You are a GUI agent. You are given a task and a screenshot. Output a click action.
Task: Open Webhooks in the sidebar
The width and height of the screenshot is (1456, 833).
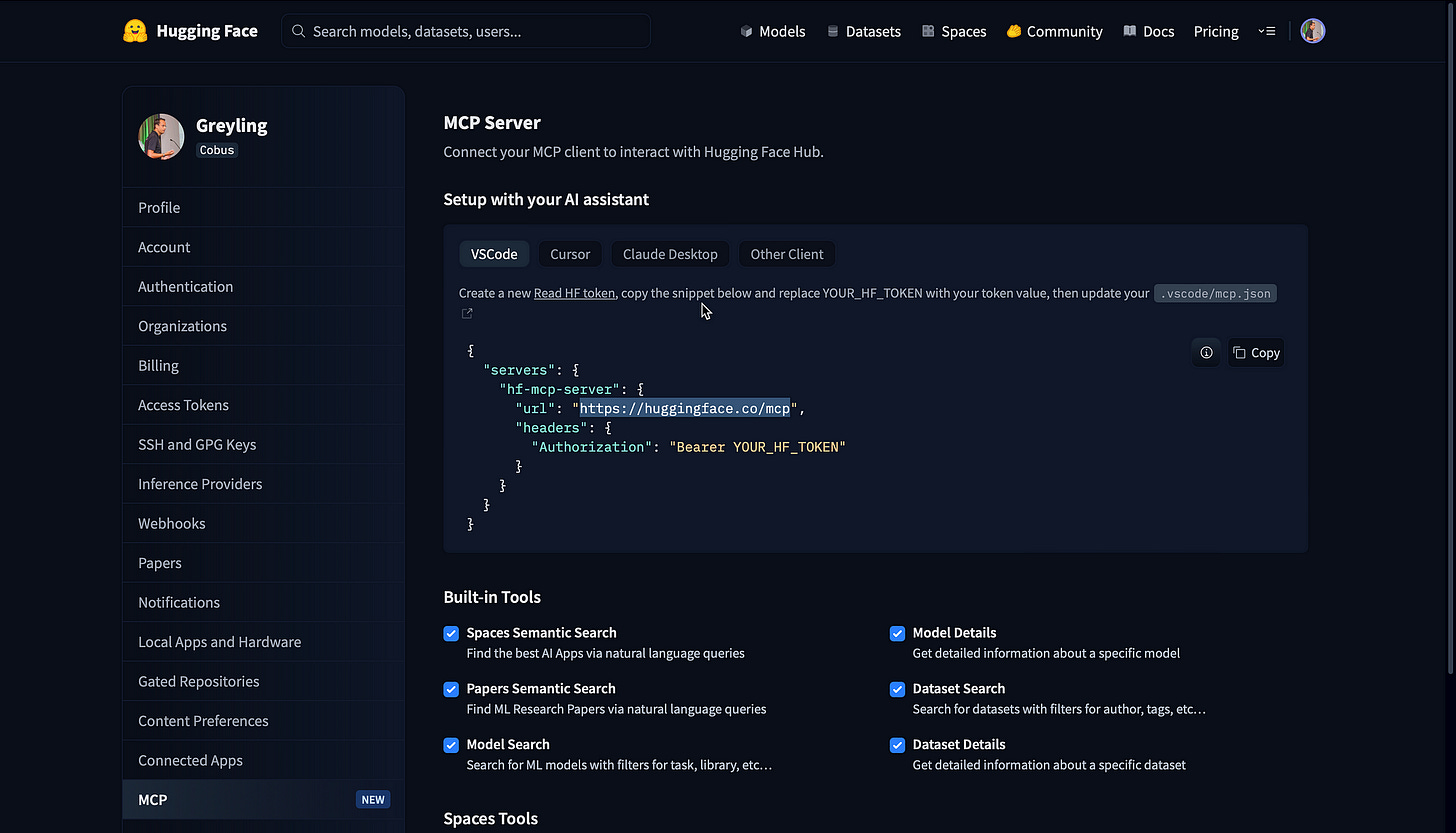click(x=264, y=523)
